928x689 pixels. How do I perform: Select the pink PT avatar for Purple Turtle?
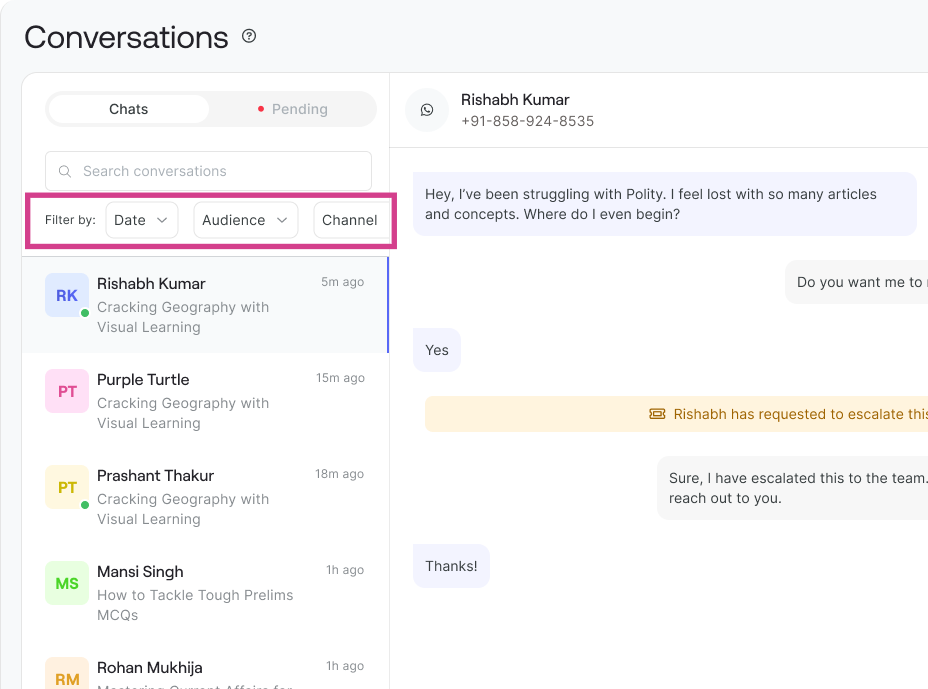click(67, 392)
